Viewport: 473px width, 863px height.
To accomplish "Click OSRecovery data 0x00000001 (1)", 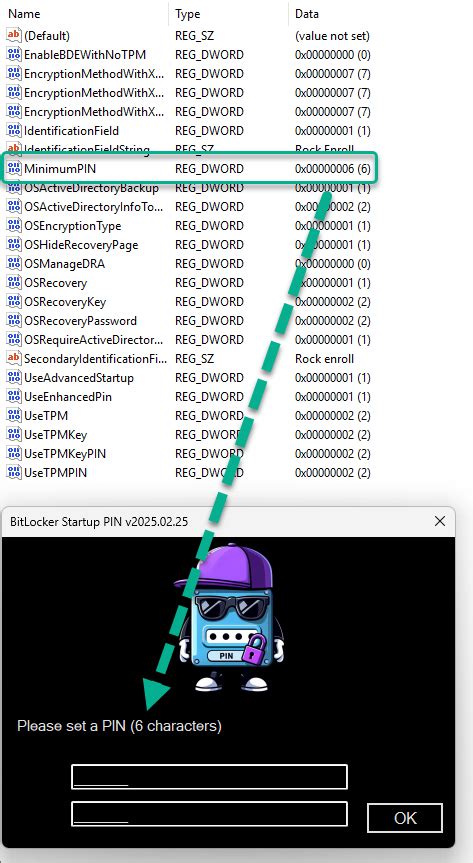I will [x=333, y=282].
